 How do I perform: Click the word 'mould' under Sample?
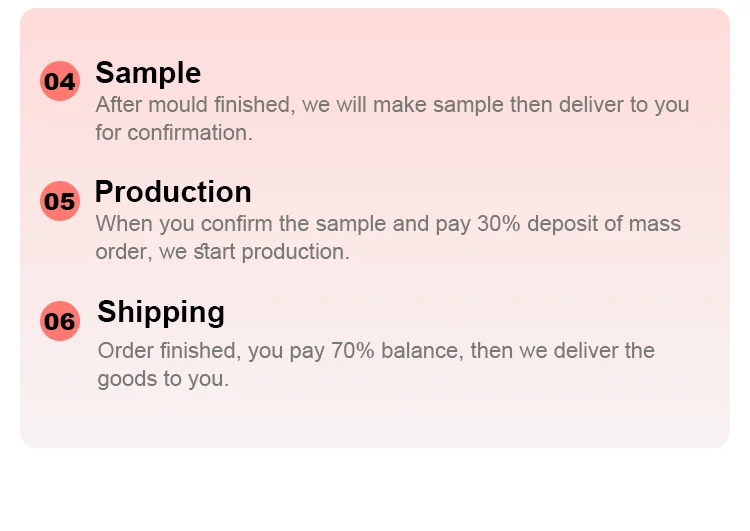click(x=178, y=104)
